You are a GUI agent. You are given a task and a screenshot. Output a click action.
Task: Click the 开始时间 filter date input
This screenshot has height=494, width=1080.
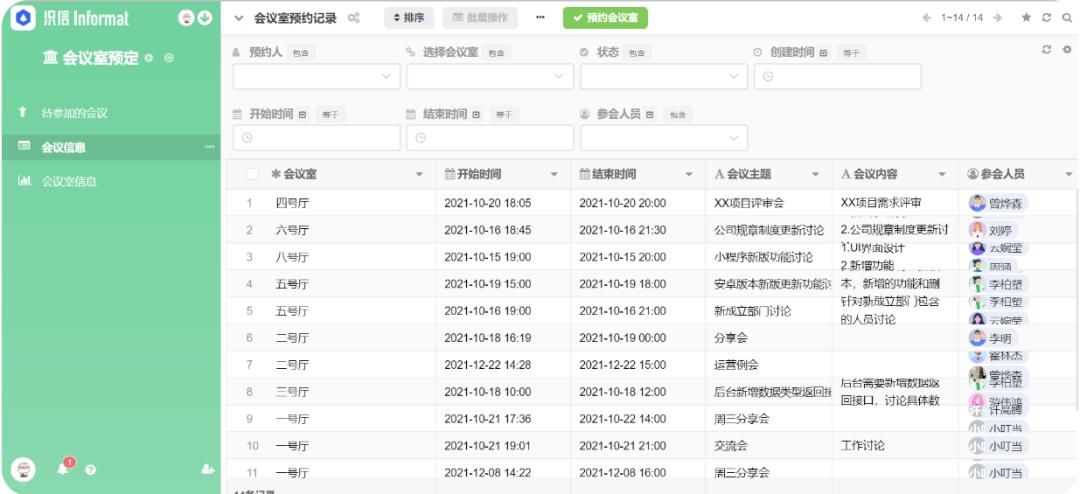coord(317,138)
